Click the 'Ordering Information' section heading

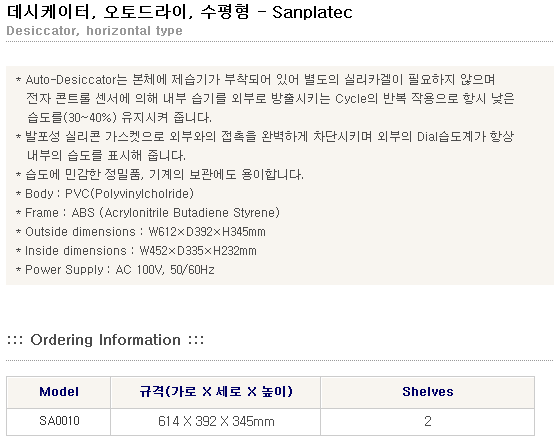(x=105, y=340)
